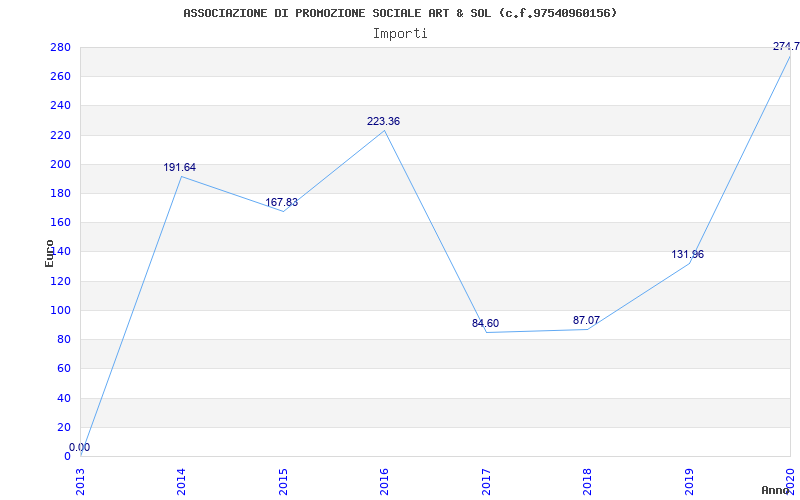Screen dimensions: 800x500
Task: Click the Importi subtitle
Action: click(400, 34)
